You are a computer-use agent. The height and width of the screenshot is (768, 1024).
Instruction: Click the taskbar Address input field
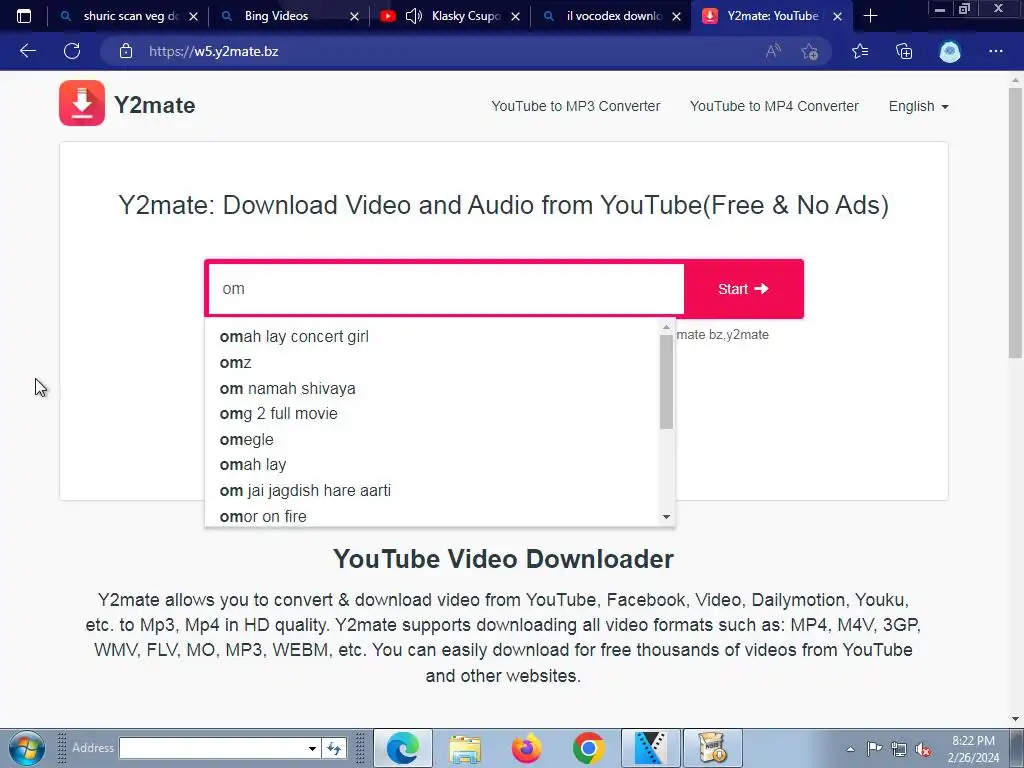(212, 748)
